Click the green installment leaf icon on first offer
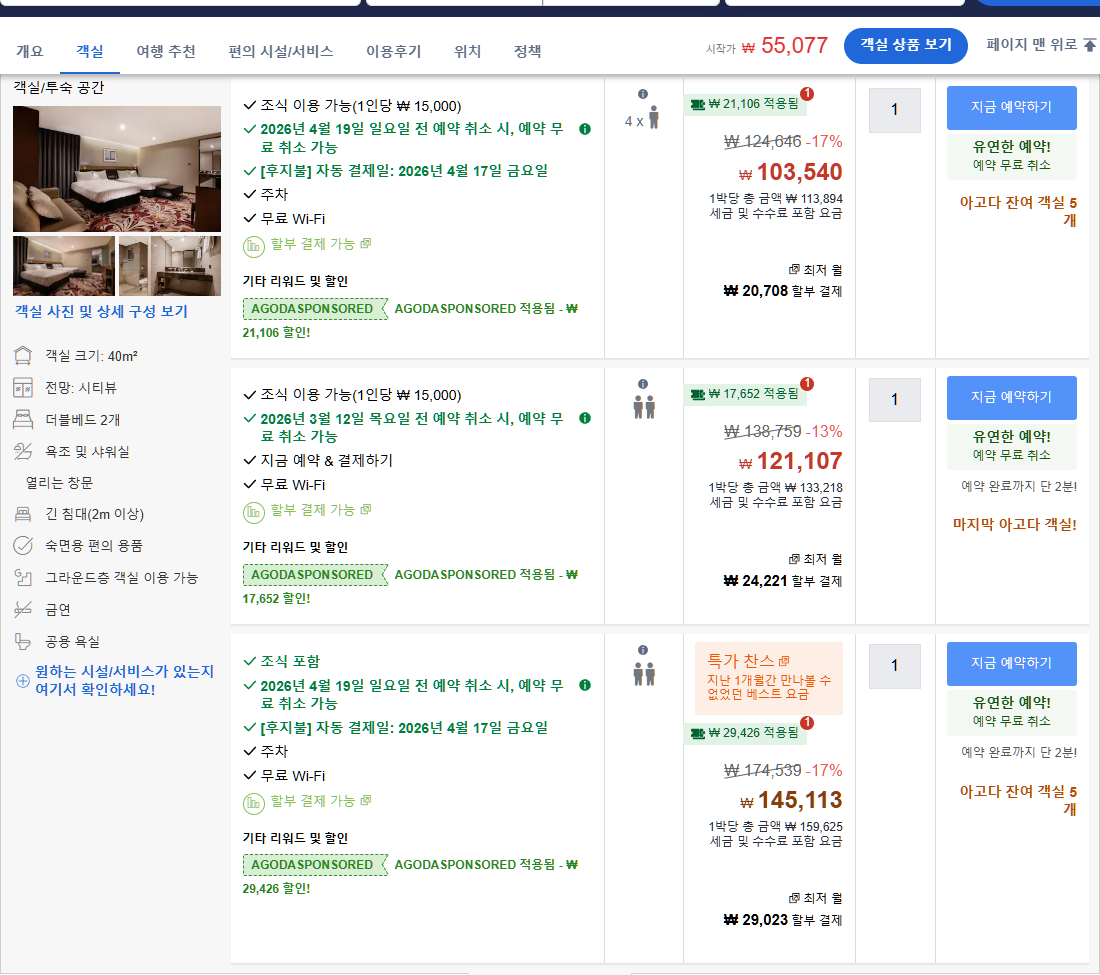The width and height of the screenshot is (1100, 975). [x=254, y=243]
